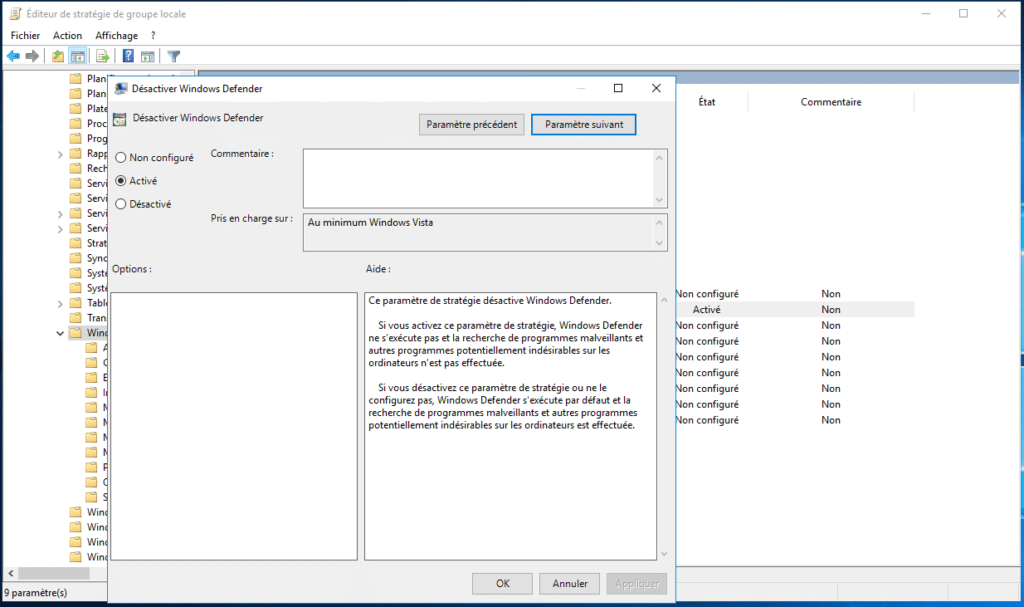
Task: Collapse the expanded Winc folder chevron
Action: coord(60,333)
